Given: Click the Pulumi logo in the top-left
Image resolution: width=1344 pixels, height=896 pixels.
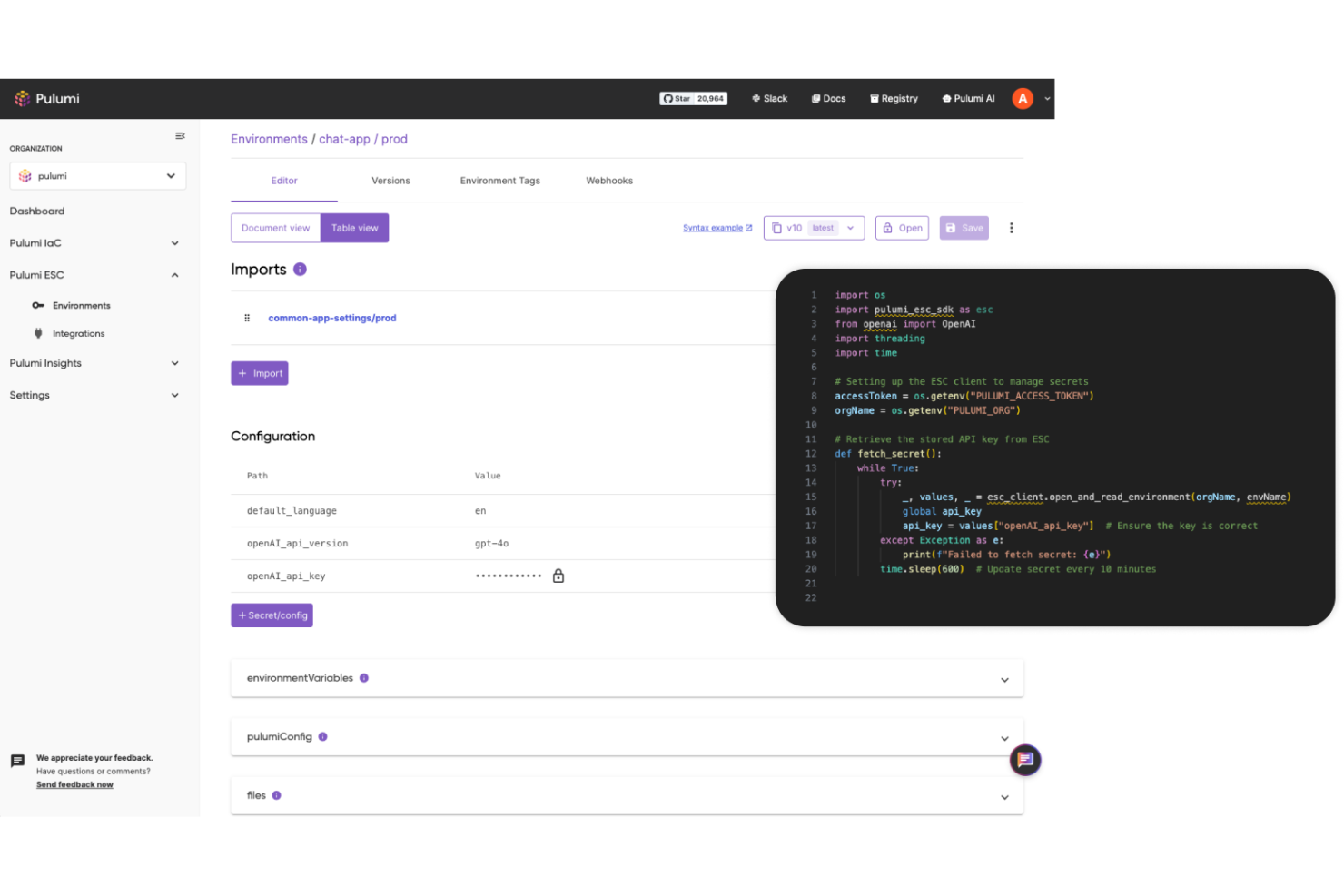Looking at the screenshot, I should tap(47, 98).
